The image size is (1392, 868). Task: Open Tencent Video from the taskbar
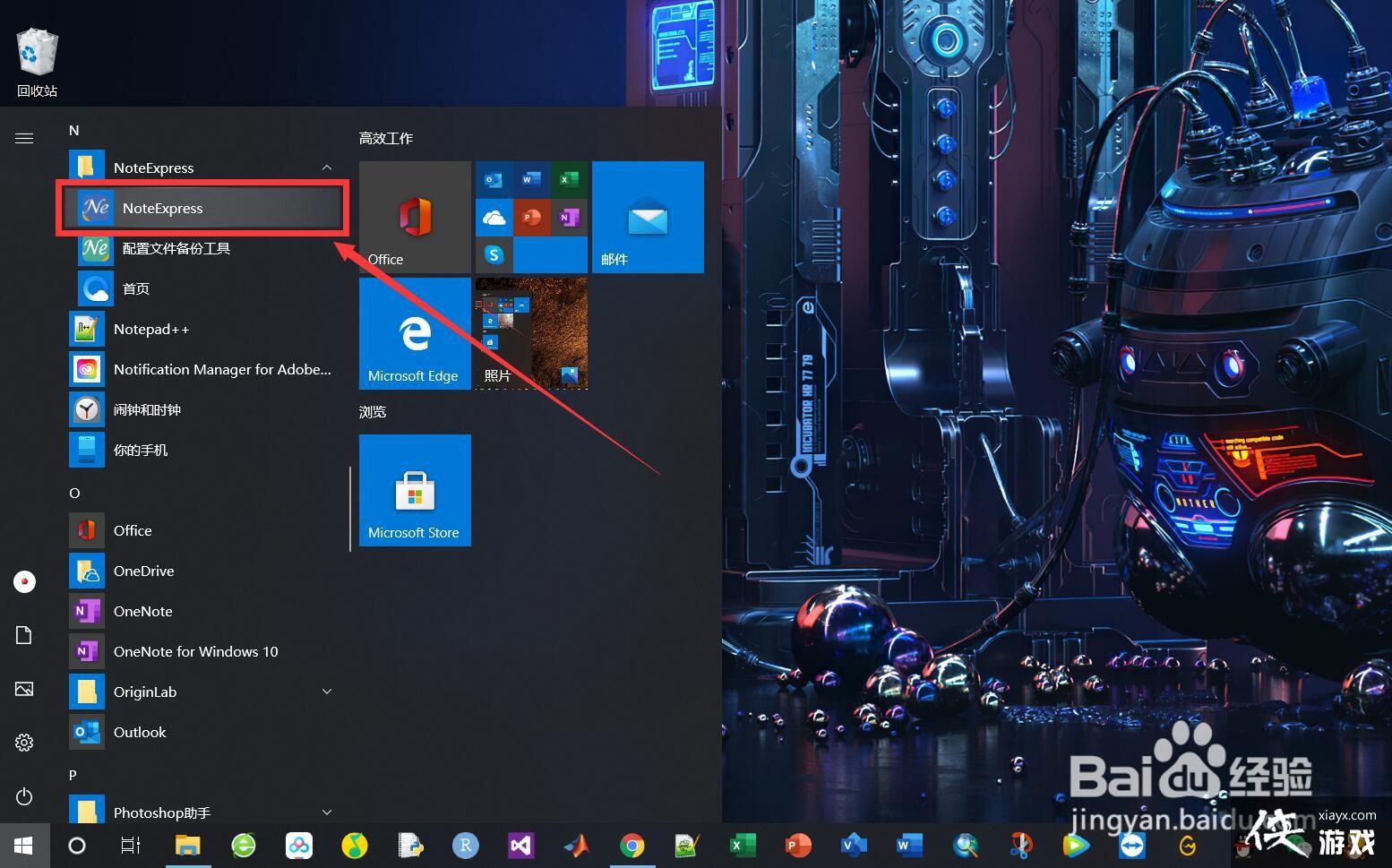[x=1076, y=846]
